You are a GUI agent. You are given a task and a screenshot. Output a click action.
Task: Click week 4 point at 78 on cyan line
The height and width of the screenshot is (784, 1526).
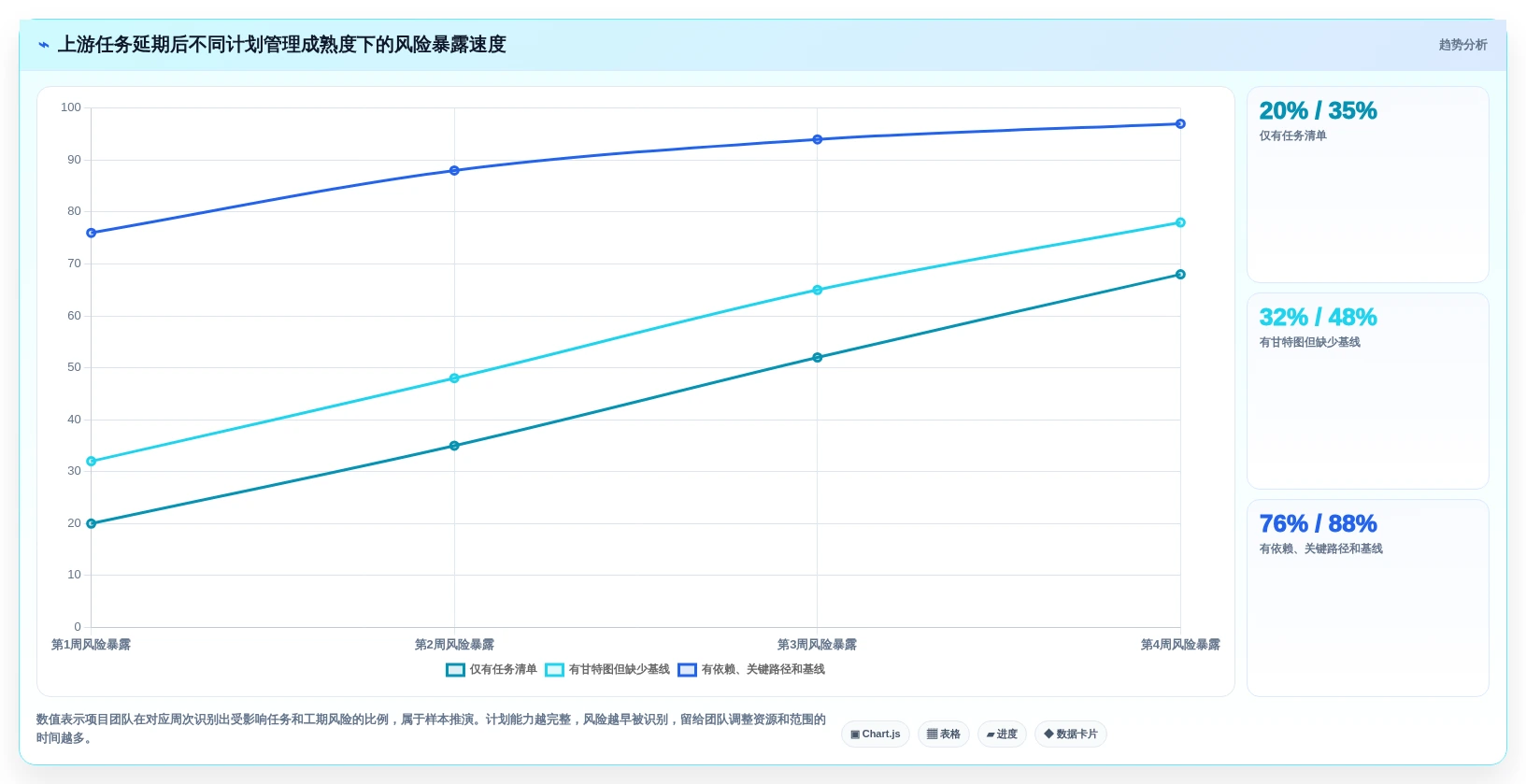[1180, 222]
